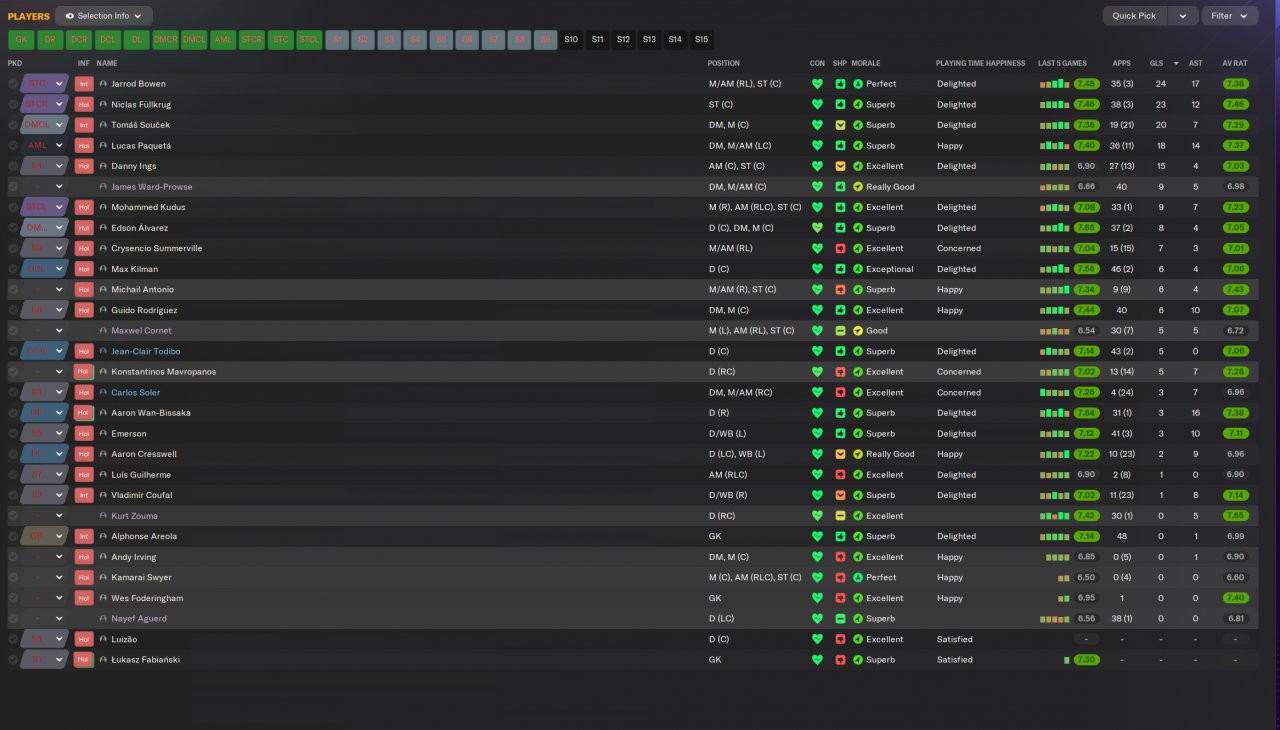This screenshot has height=730, width=1280.
Task: Toggle the pick checkmark for Nayef Aguerd
Action: tap(13, 619)
